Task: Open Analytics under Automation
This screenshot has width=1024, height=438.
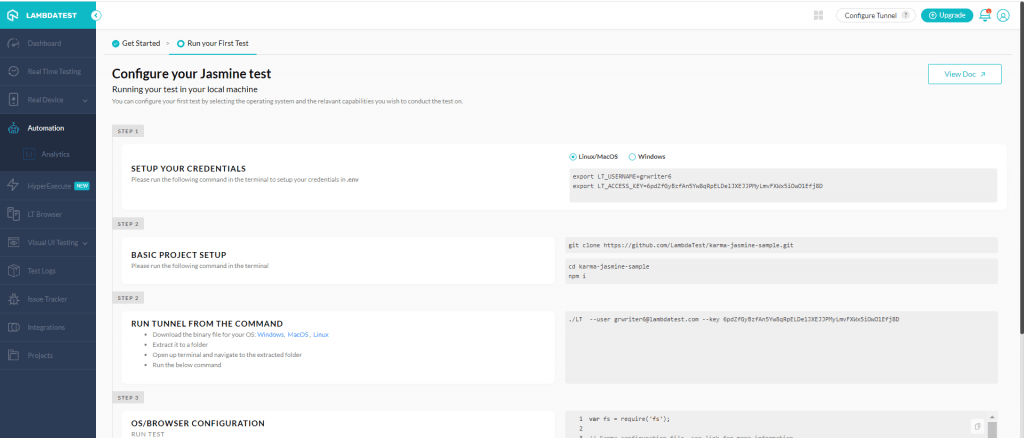Action: tap(55, 154)
